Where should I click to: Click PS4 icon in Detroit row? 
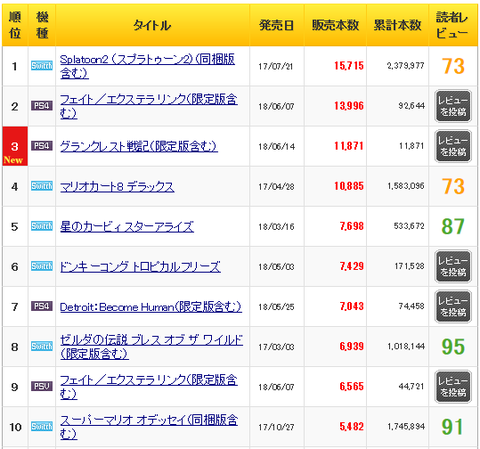pyautogui.click(x=42, y=306)
